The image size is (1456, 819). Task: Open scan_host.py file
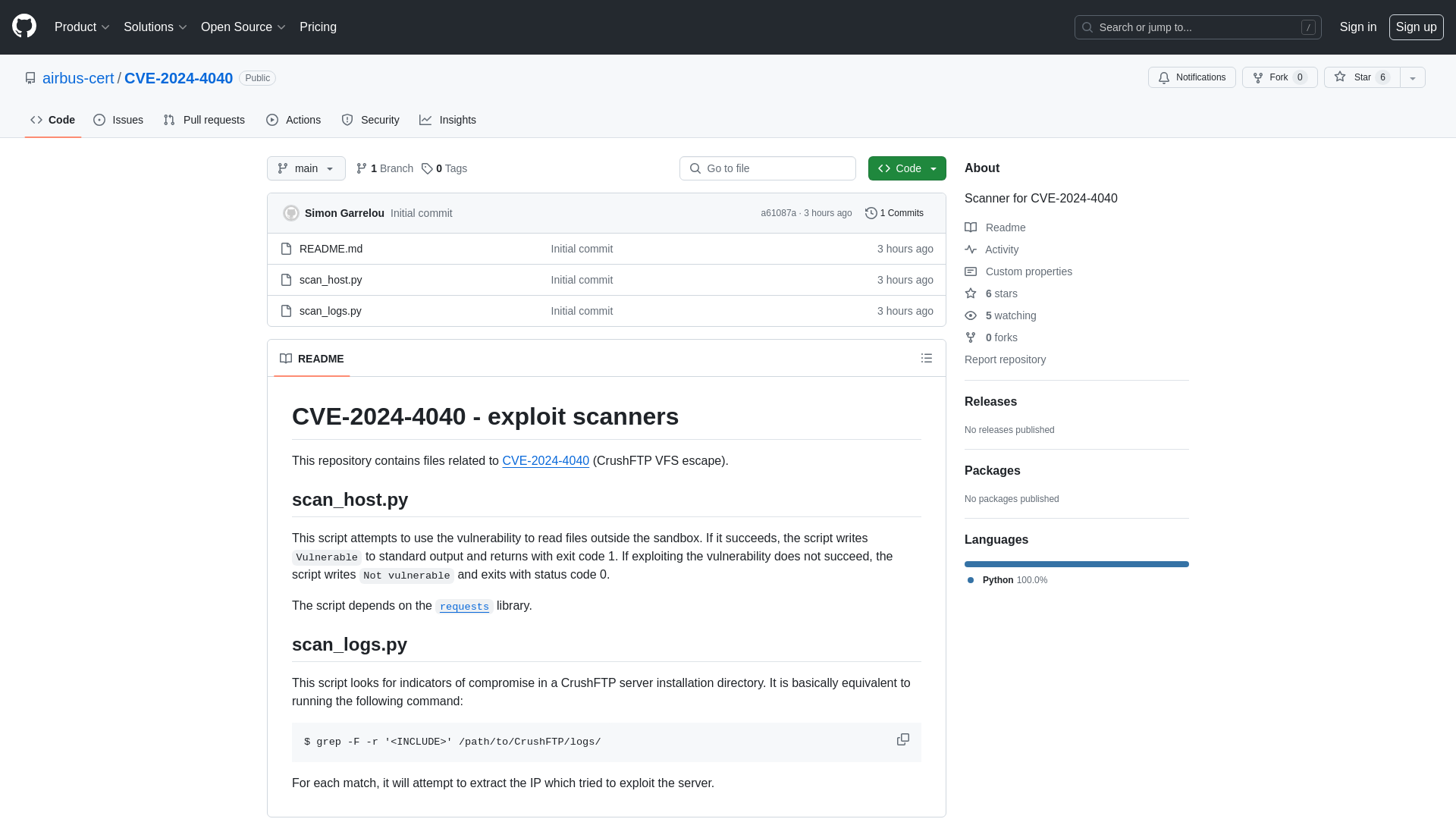331,280
